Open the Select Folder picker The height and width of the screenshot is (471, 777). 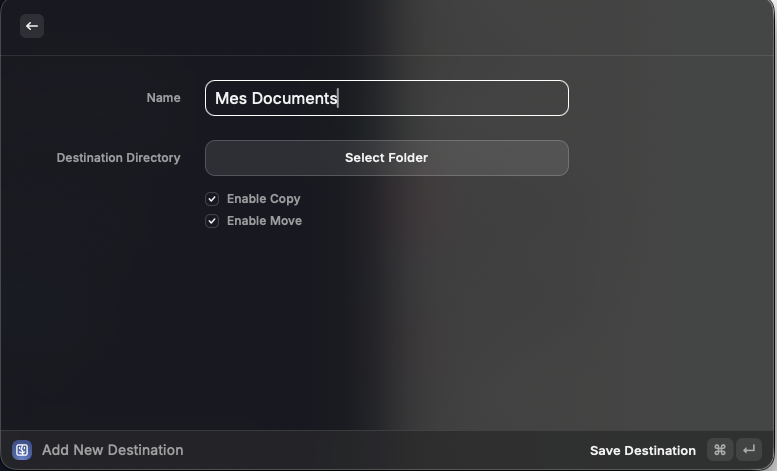(386, 158)
